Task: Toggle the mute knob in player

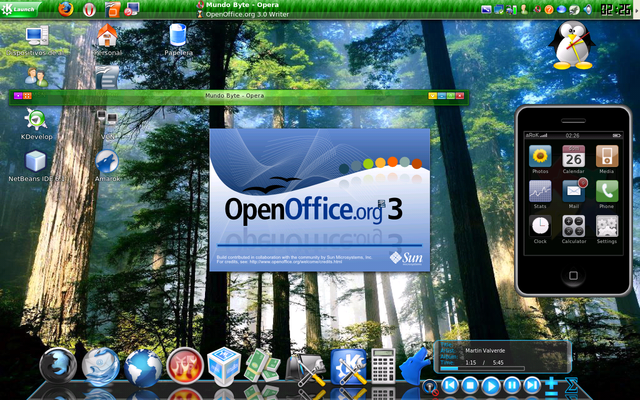Action: point(429,387)
